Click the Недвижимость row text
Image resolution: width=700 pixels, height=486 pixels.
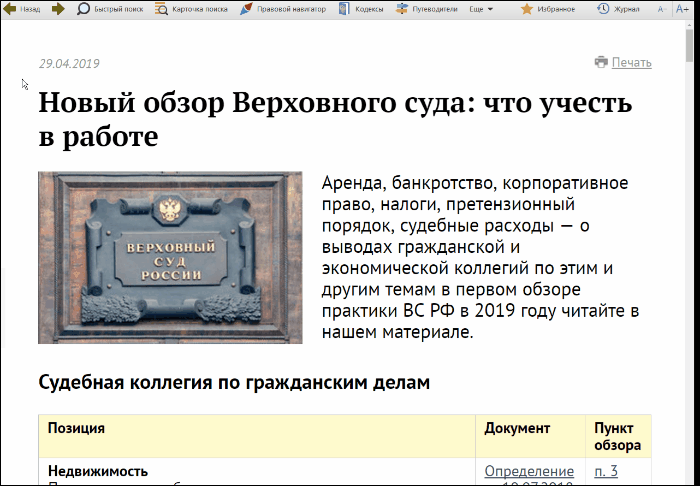(98, 471)
